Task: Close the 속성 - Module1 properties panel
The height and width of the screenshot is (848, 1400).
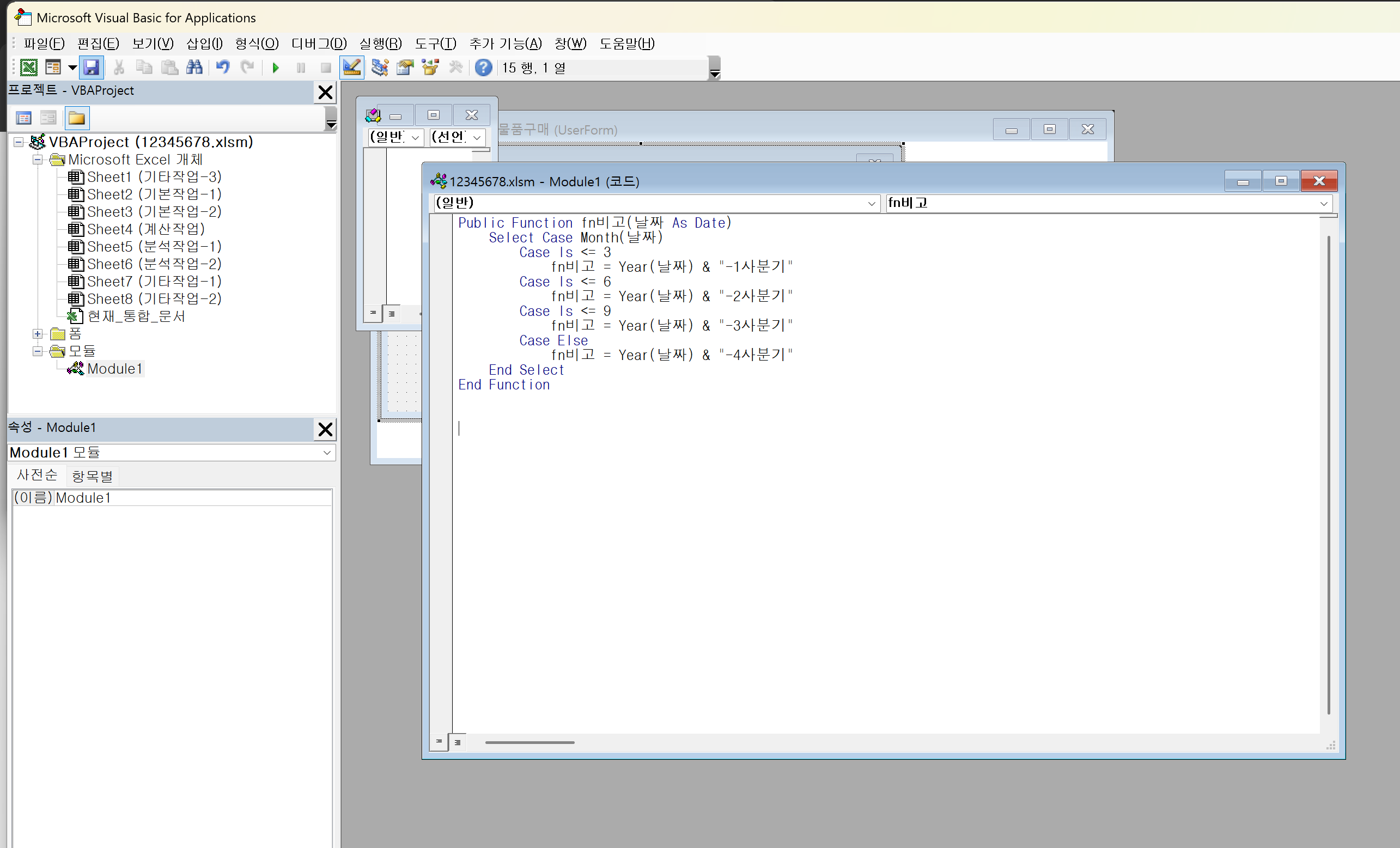Action: 325,429
